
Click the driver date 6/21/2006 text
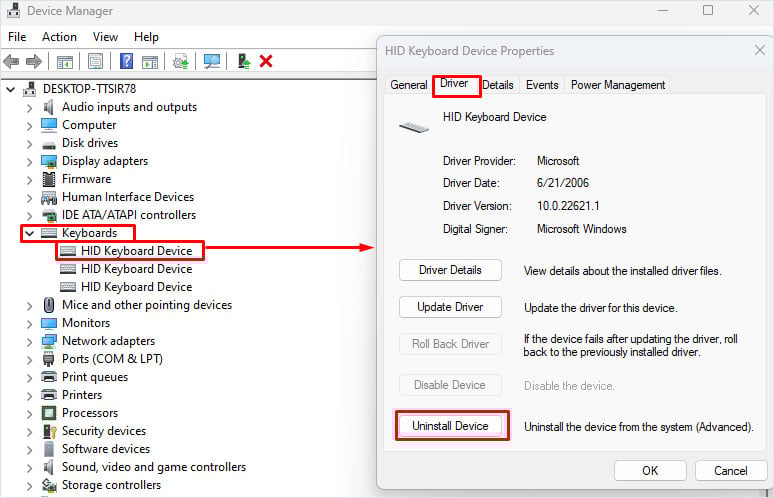563,183
